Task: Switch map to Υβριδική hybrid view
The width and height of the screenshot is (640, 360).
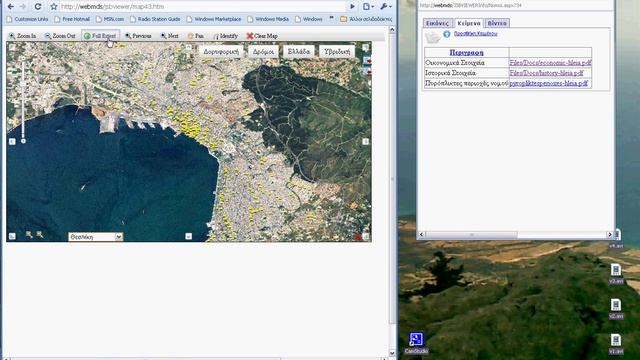Action: pos(337,51)
